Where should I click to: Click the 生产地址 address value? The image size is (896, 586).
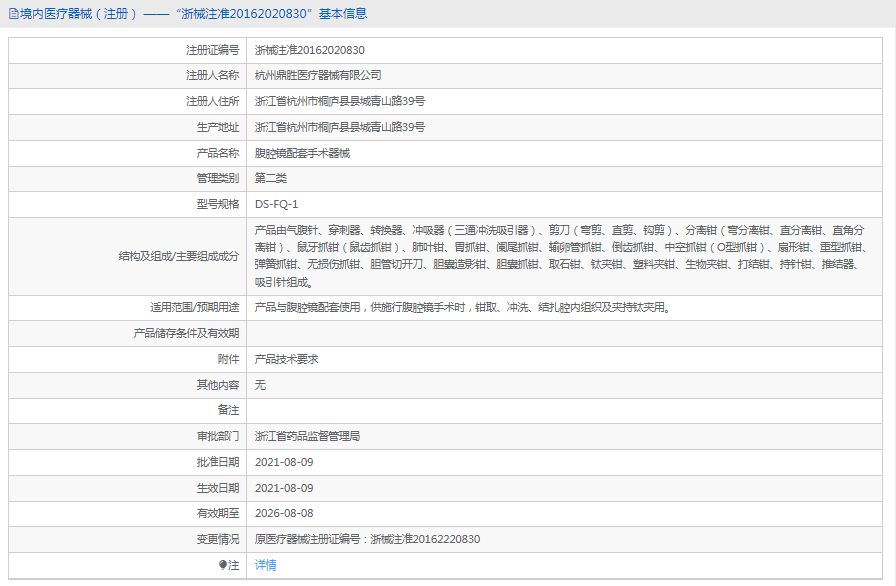[x=340, y=127]
